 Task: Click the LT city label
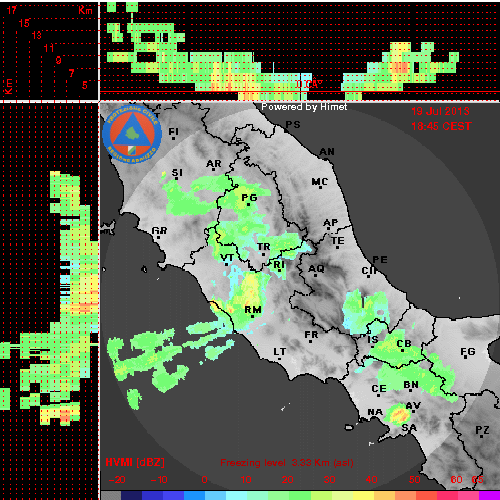coord(280,352)
